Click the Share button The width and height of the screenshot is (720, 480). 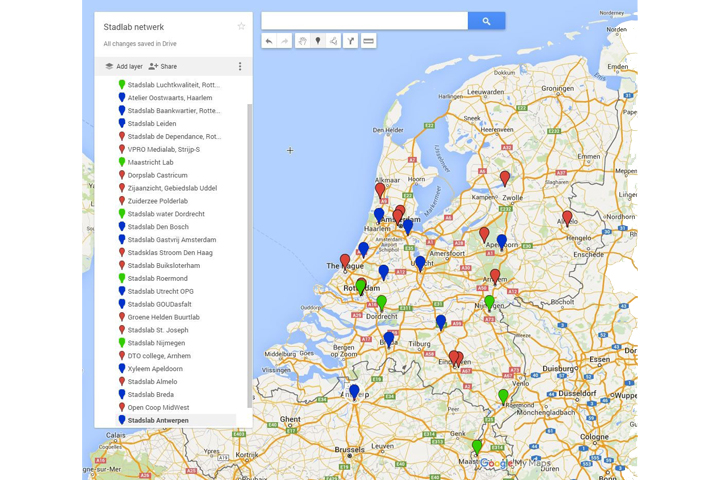click(163, 67)
